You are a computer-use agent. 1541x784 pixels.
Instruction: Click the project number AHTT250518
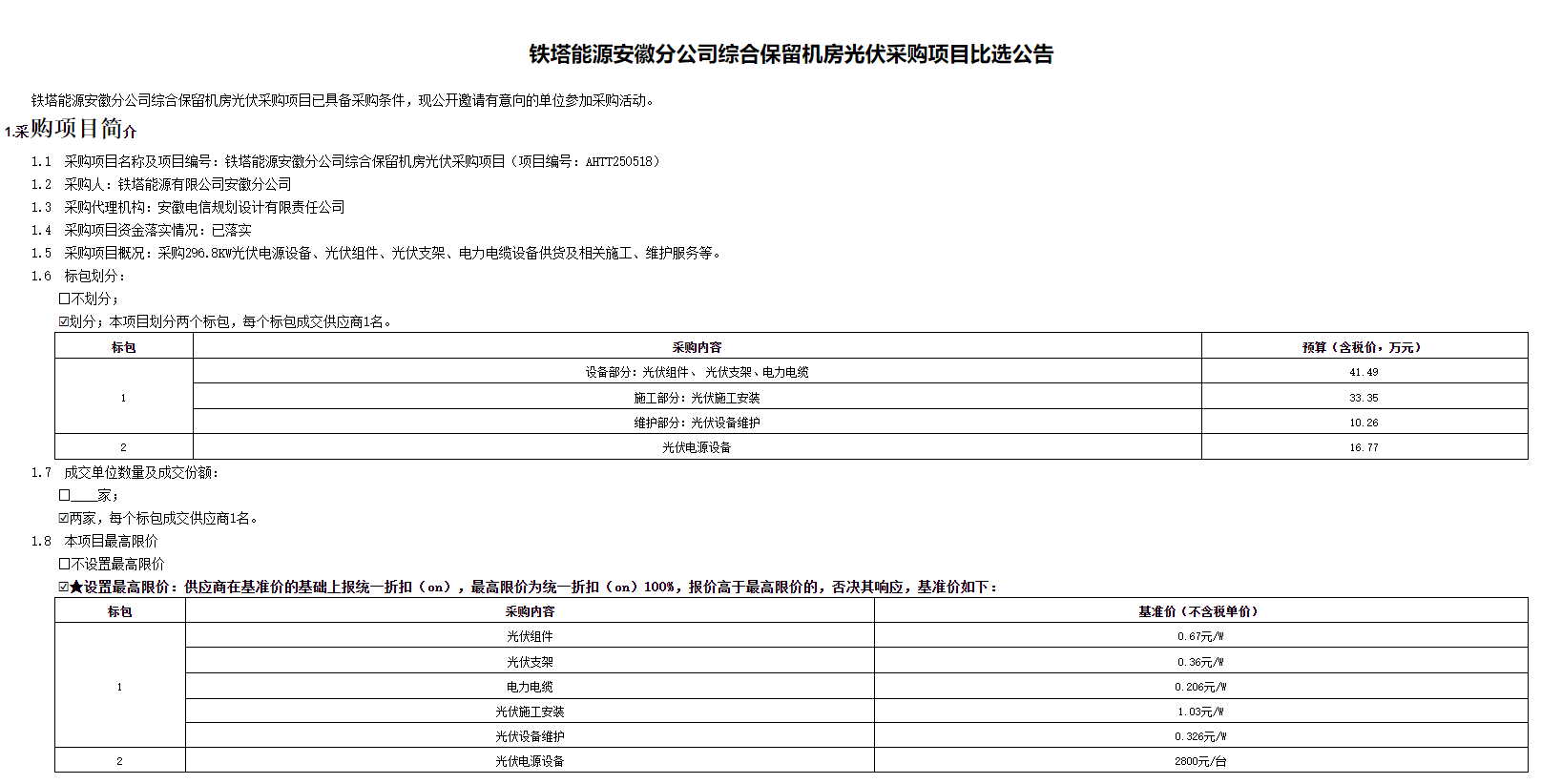point(618,162)
